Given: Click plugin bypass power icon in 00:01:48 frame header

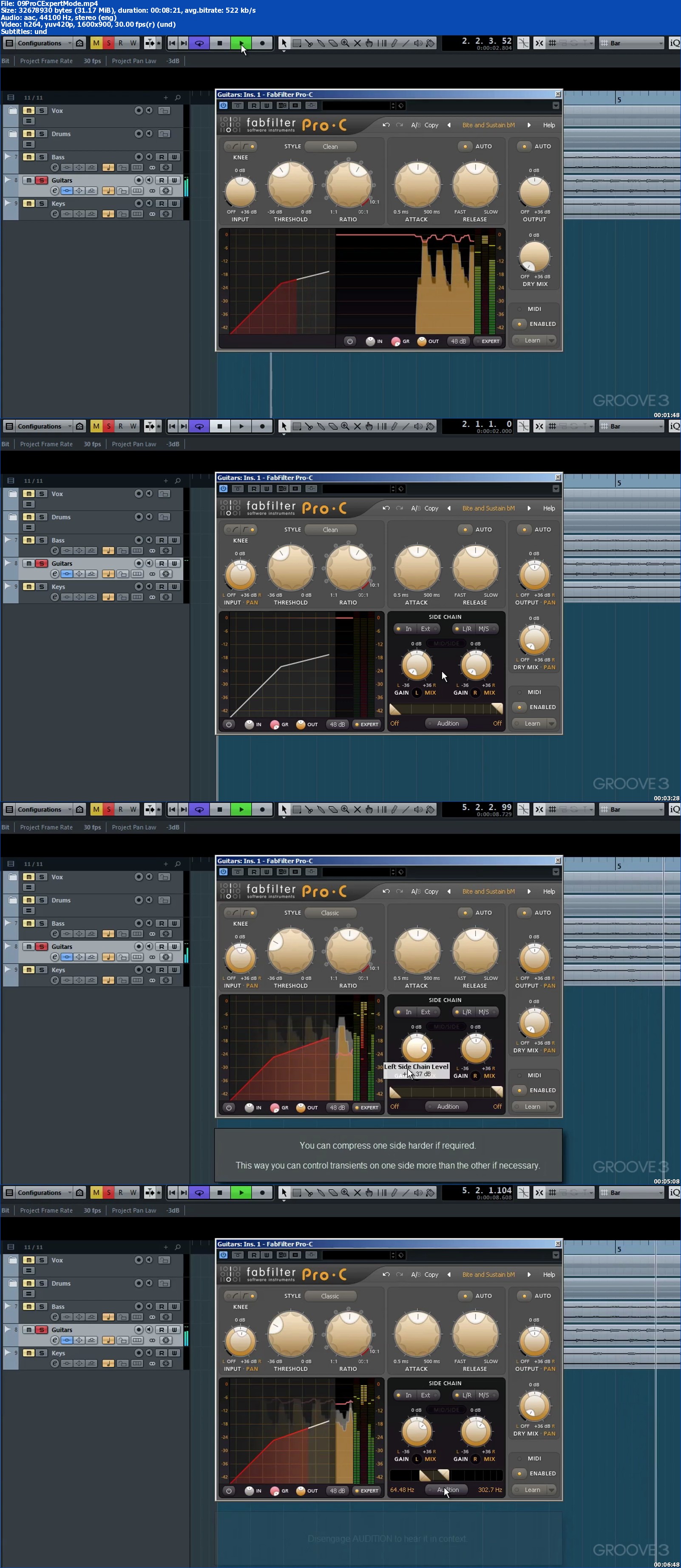Looking at the screenshot, I should tap(223, 105).
